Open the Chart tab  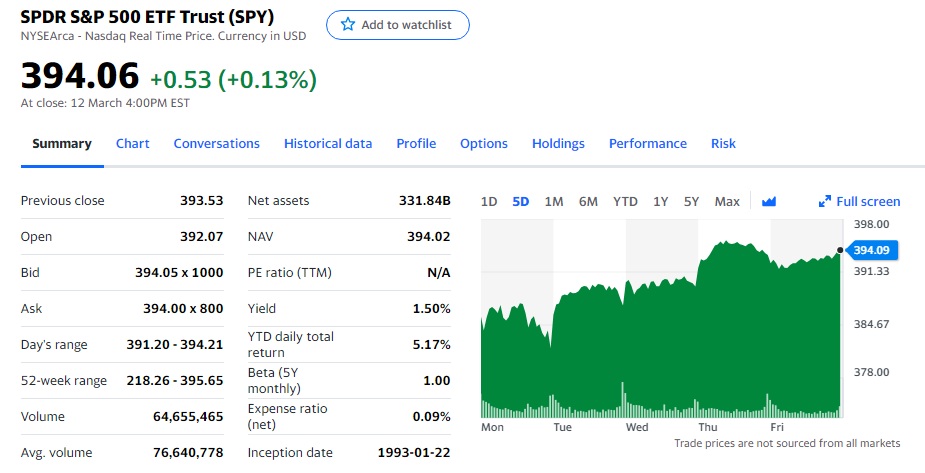point(132,144)
